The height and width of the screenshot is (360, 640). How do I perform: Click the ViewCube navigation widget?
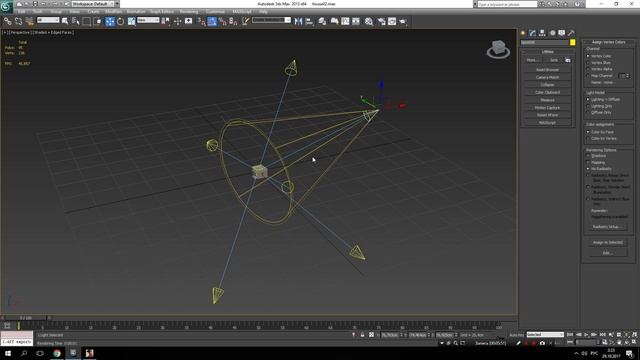tap(498, 49)
